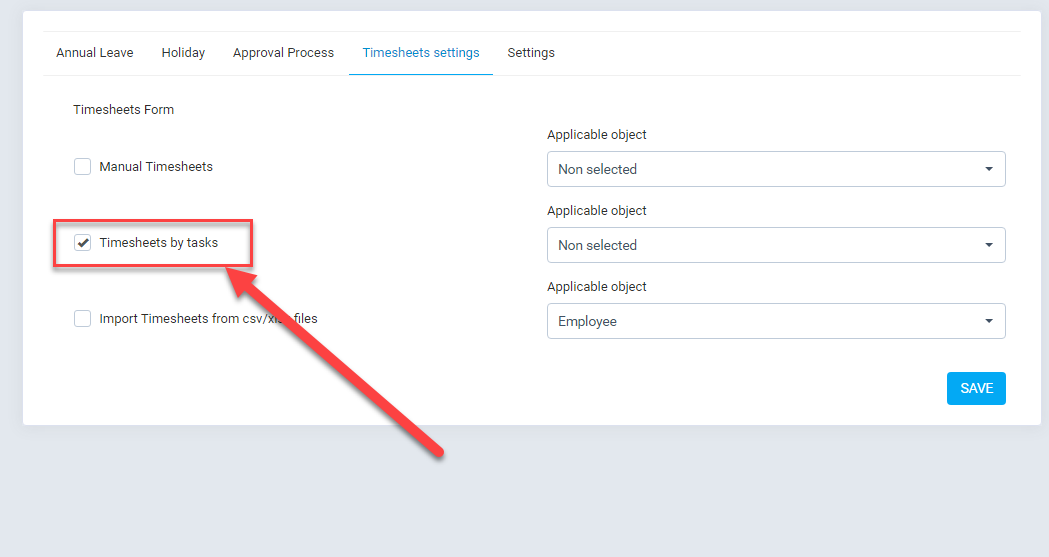Open the Annual Leave tab

94,53
